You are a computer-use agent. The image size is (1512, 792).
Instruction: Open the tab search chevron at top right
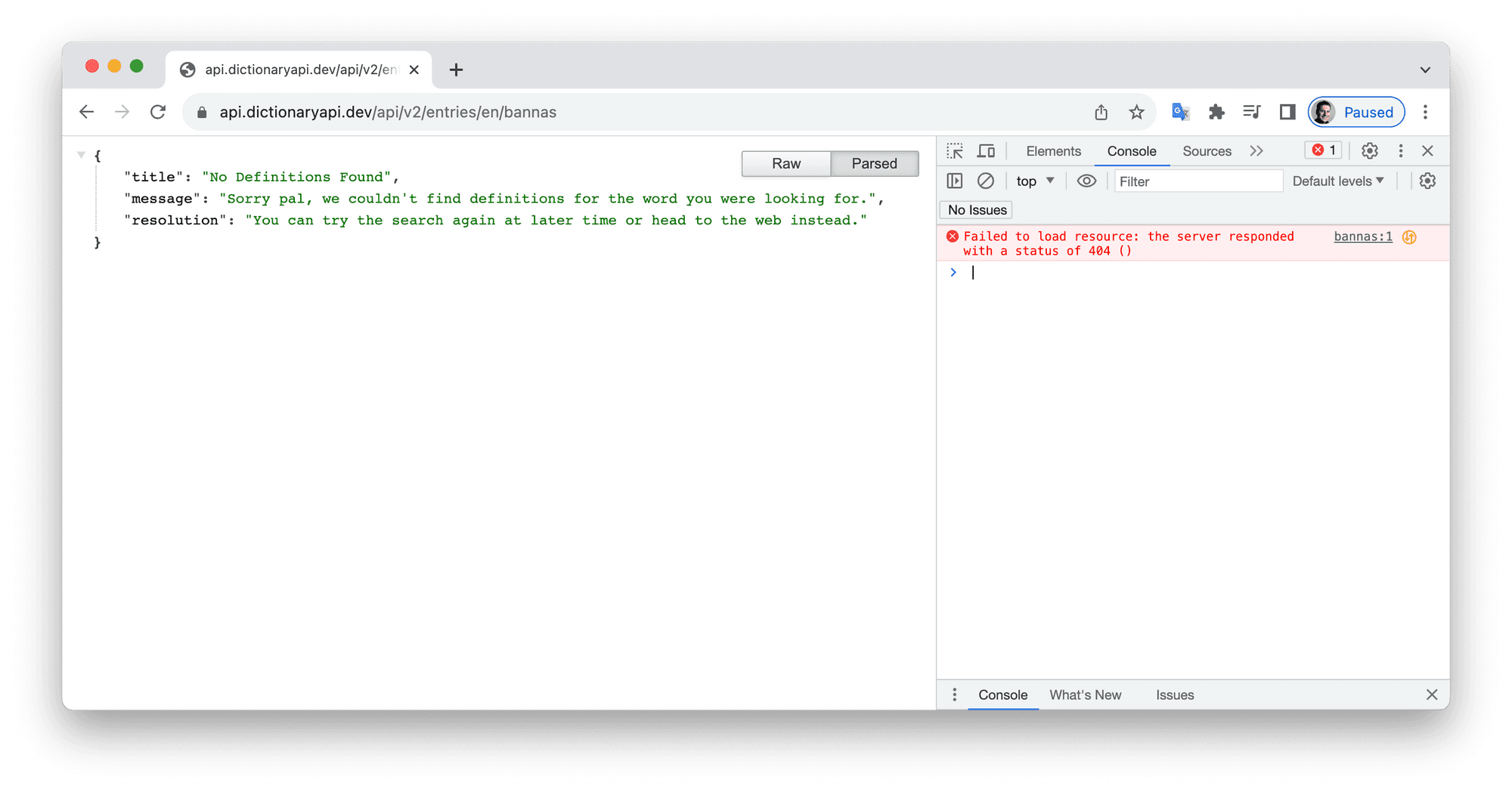(x=1425, y=70)
